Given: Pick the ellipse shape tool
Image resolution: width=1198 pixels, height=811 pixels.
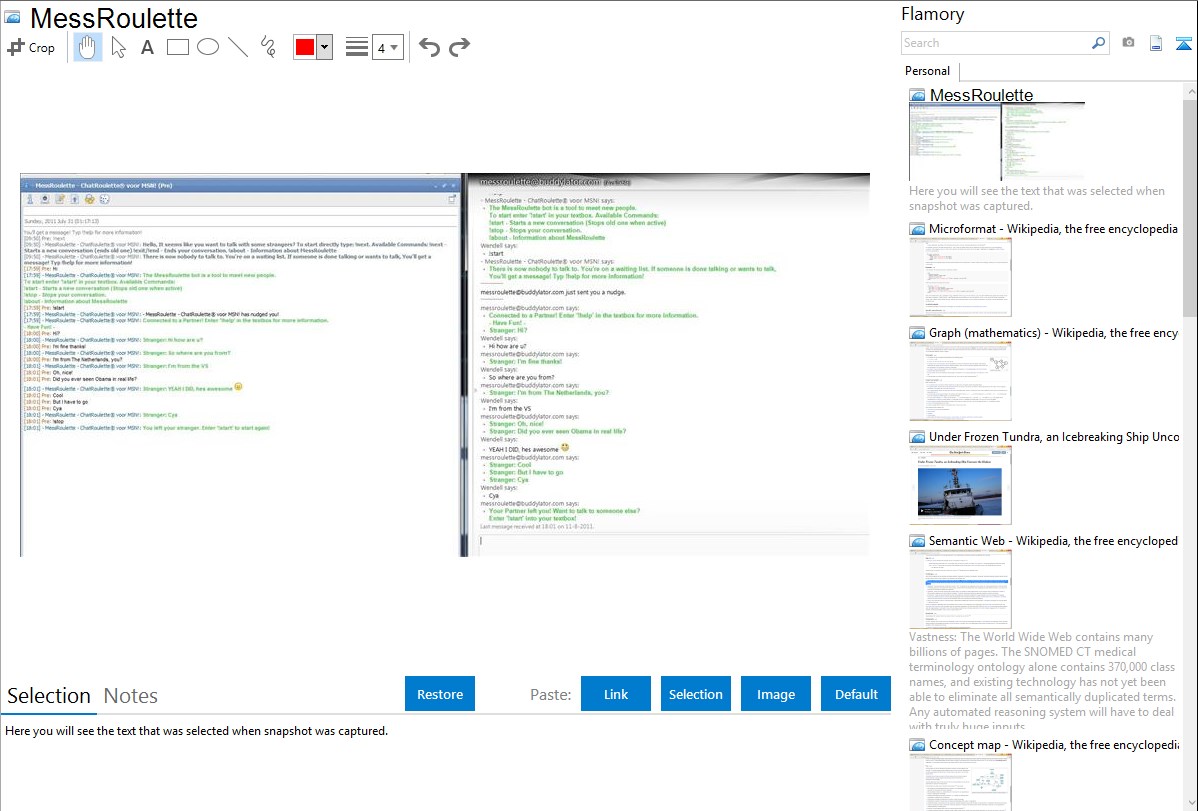Looking at the screenshot, I should click(x=208, y=47).
